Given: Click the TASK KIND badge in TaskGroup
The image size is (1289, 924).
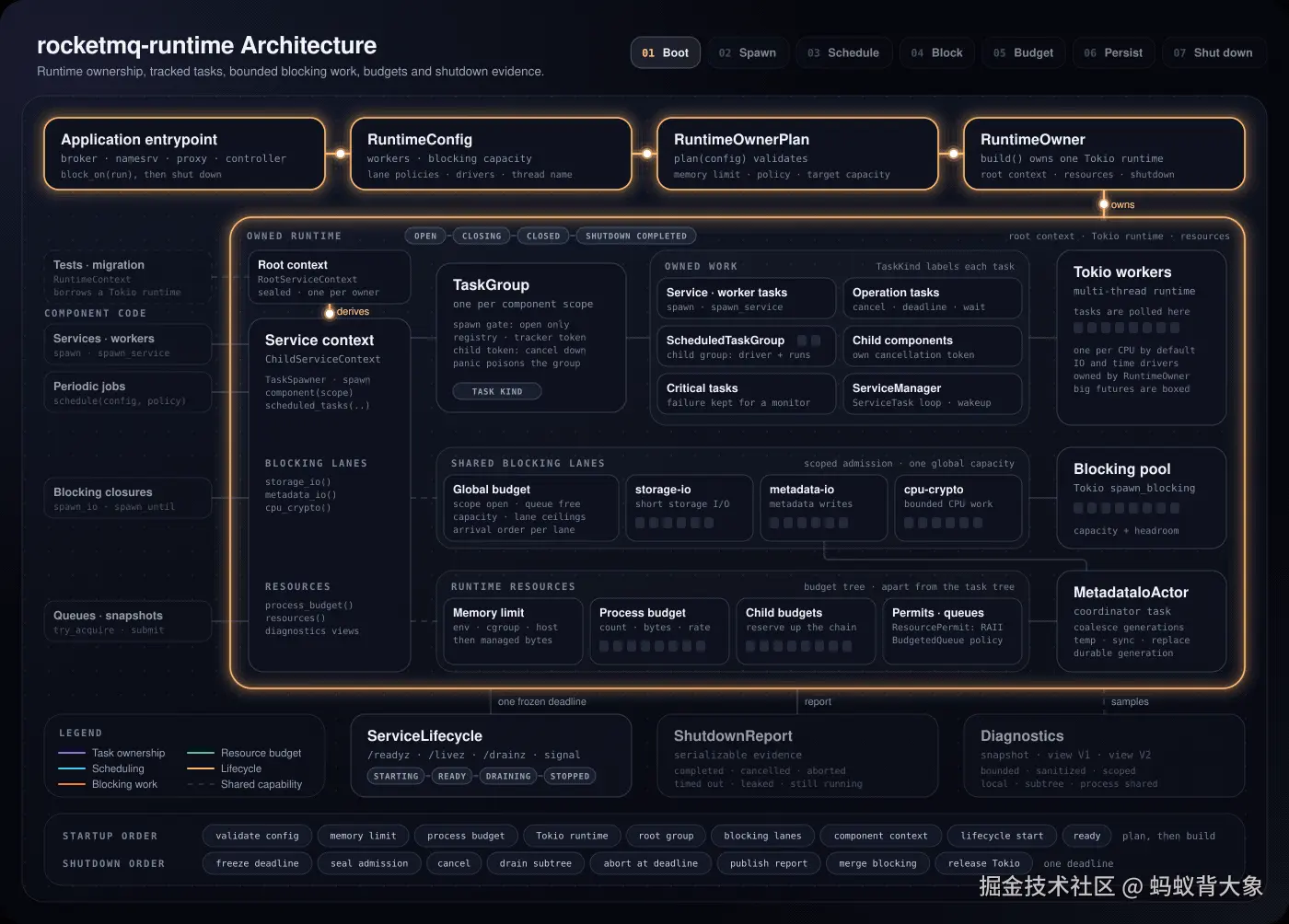Looking at the screenshot, I should (497, 391).
